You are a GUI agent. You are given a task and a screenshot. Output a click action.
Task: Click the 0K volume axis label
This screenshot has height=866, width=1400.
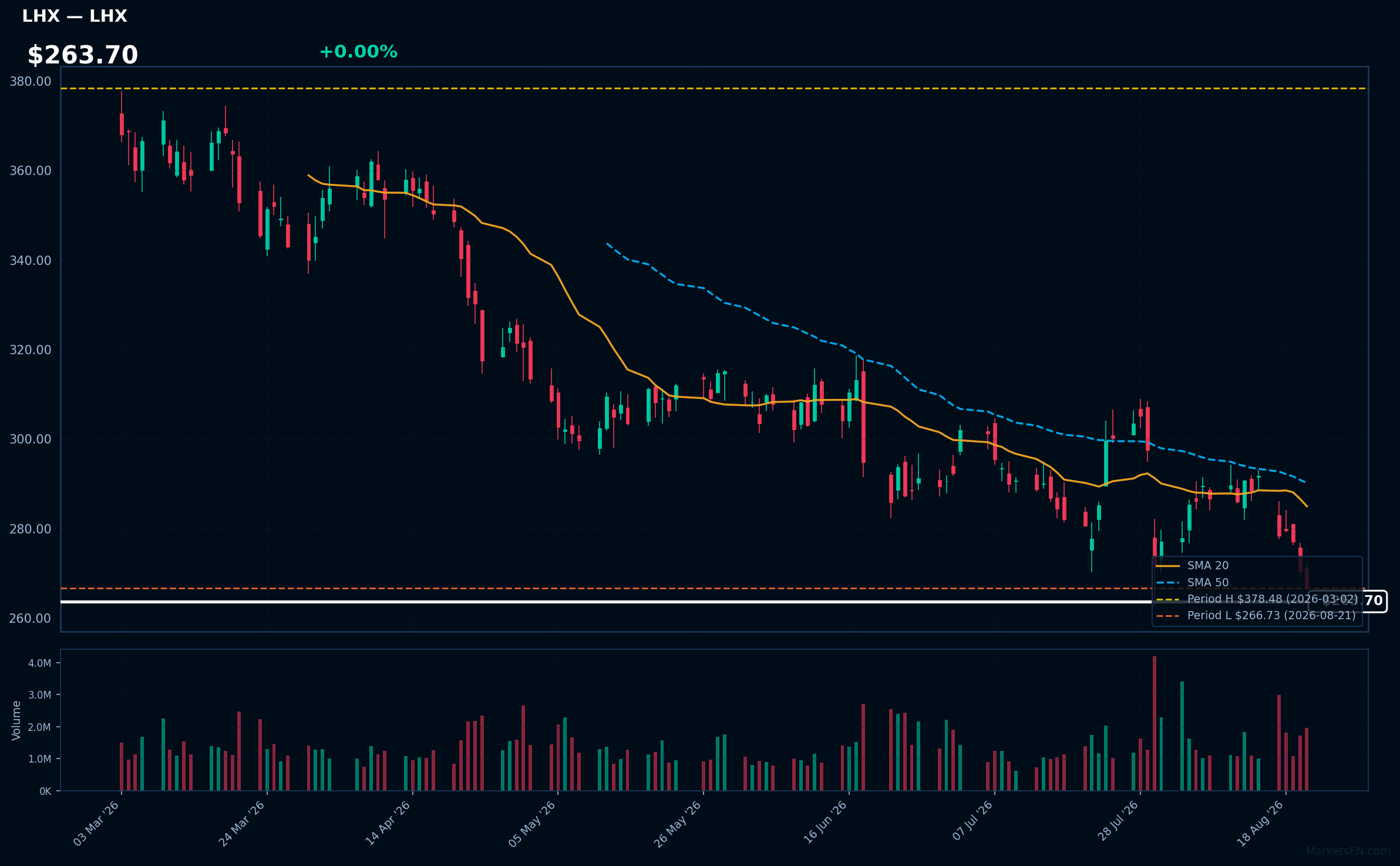pyautogui.click(x=45, y=791)
